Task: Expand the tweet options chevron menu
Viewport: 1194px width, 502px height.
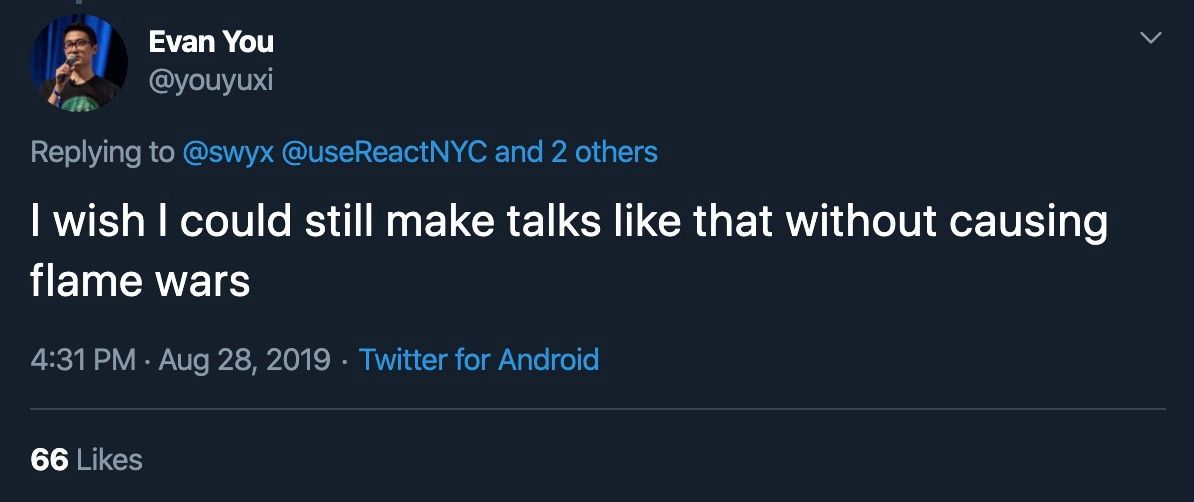Action: point(1151,39)
